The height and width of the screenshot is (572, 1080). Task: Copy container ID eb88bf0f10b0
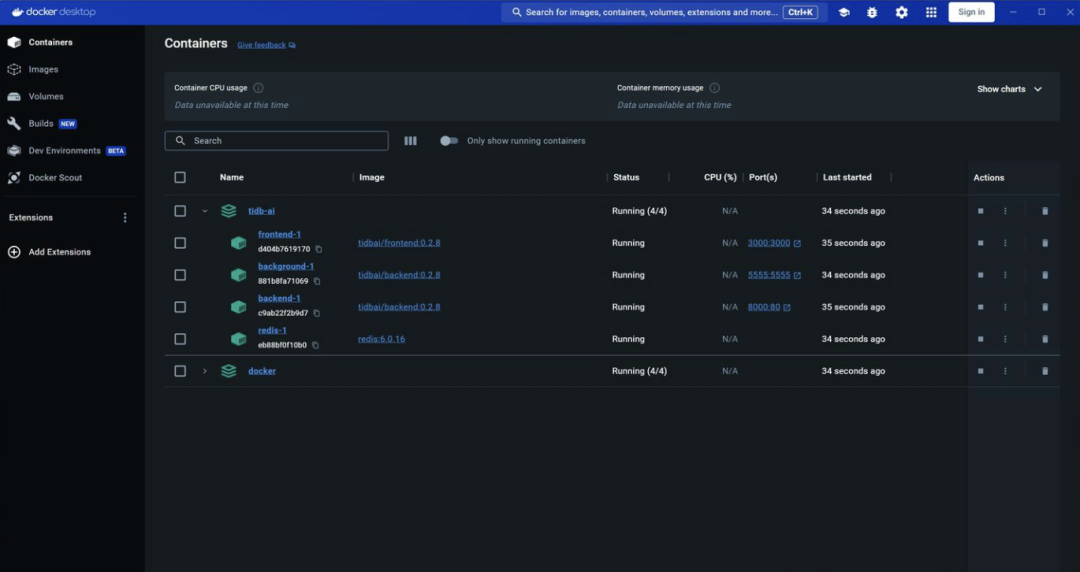click(x=315, y=345)
